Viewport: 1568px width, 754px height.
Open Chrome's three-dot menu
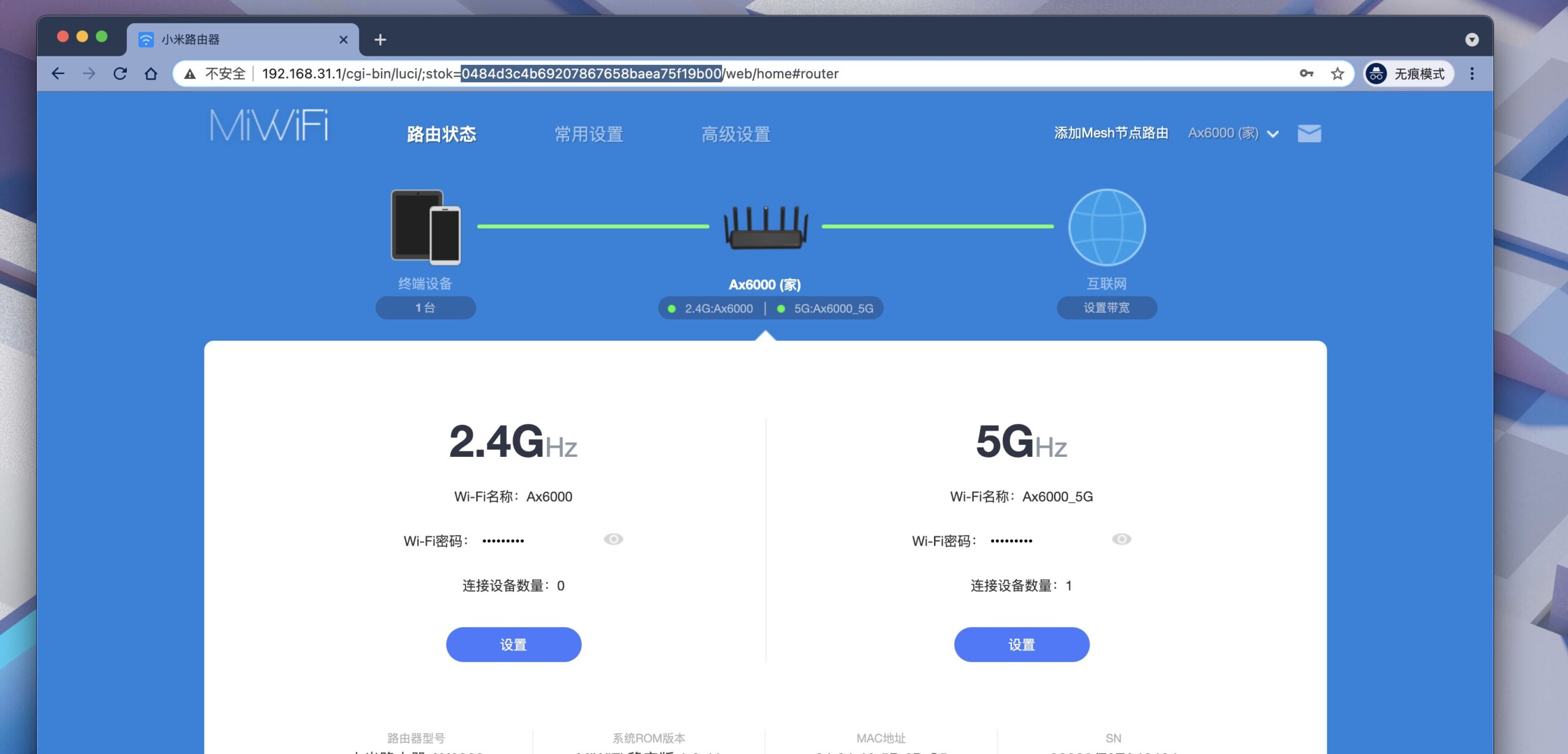click(x=1472, y=74)
